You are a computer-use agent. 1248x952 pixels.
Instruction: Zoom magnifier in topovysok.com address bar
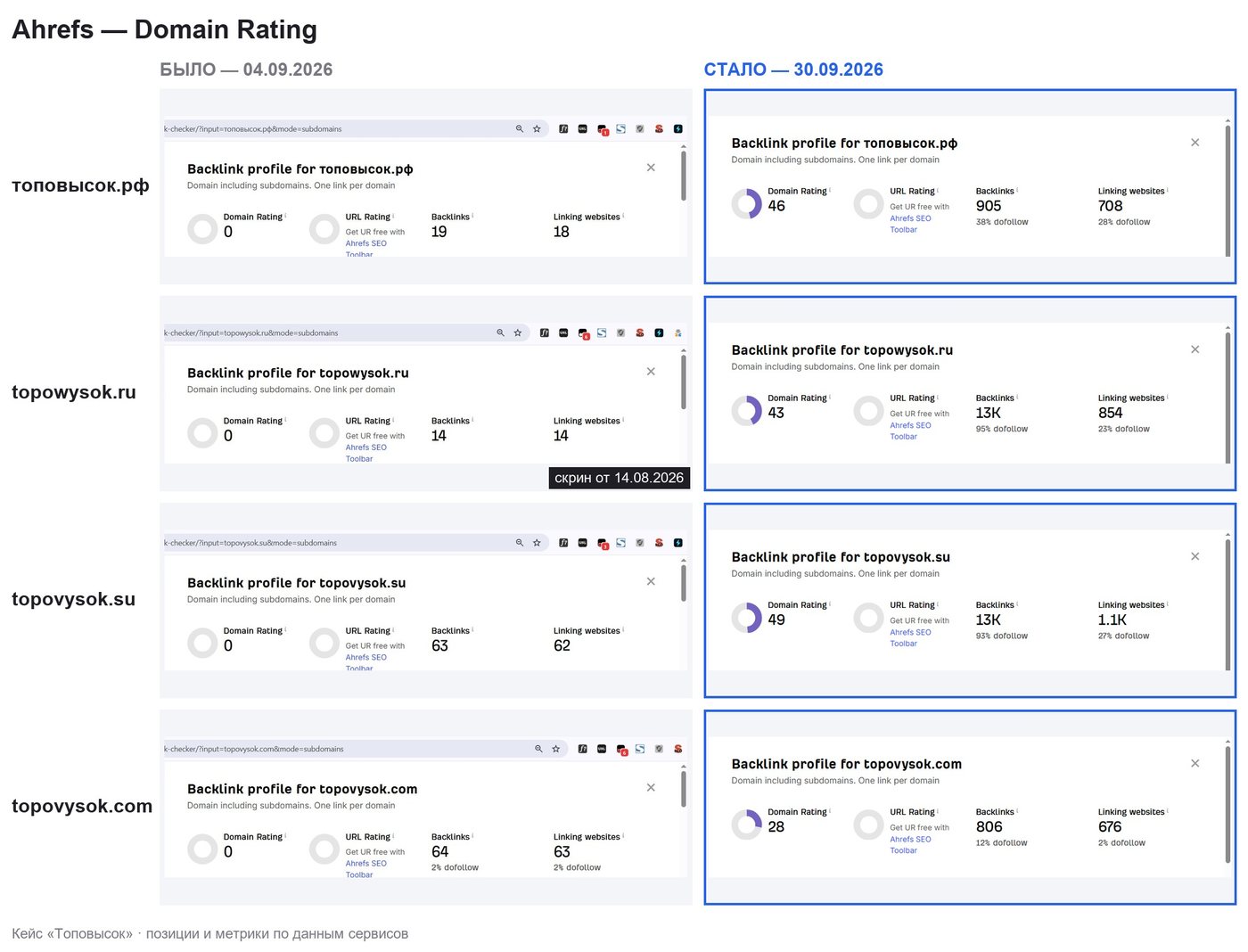click(538, 750)
